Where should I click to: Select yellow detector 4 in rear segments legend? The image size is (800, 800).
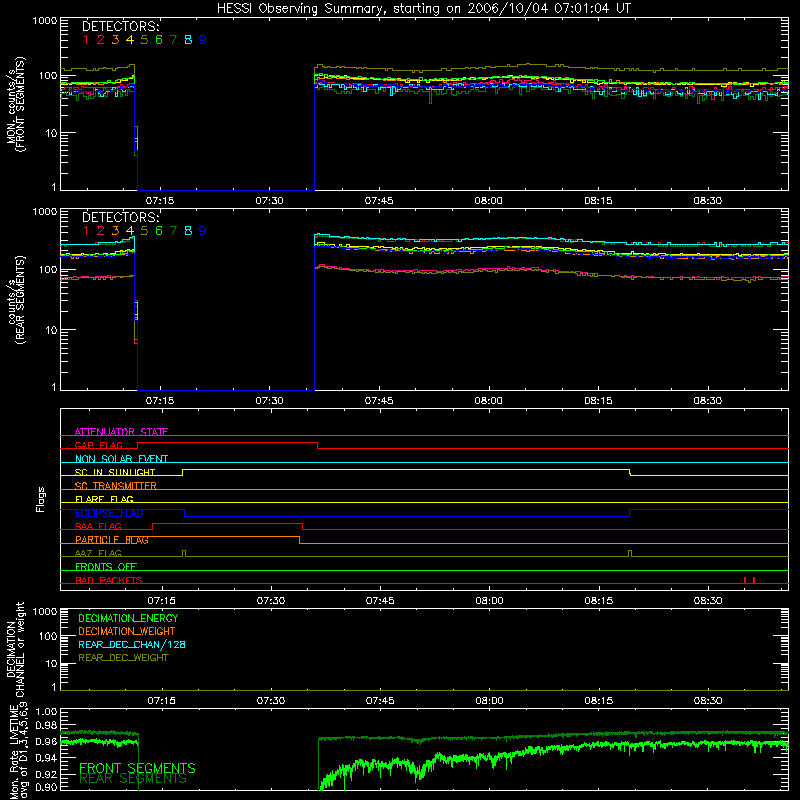click(x=130, y=231)
